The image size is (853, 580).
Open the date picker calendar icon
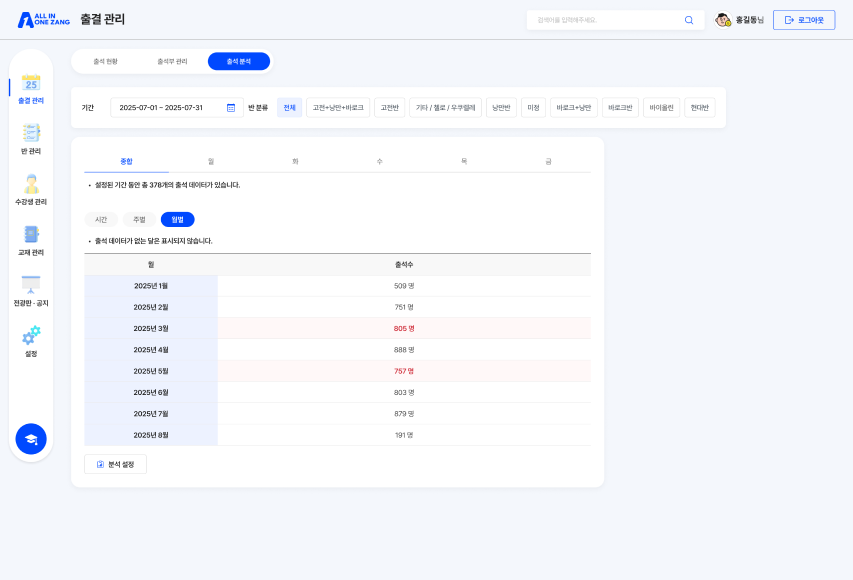231,108
